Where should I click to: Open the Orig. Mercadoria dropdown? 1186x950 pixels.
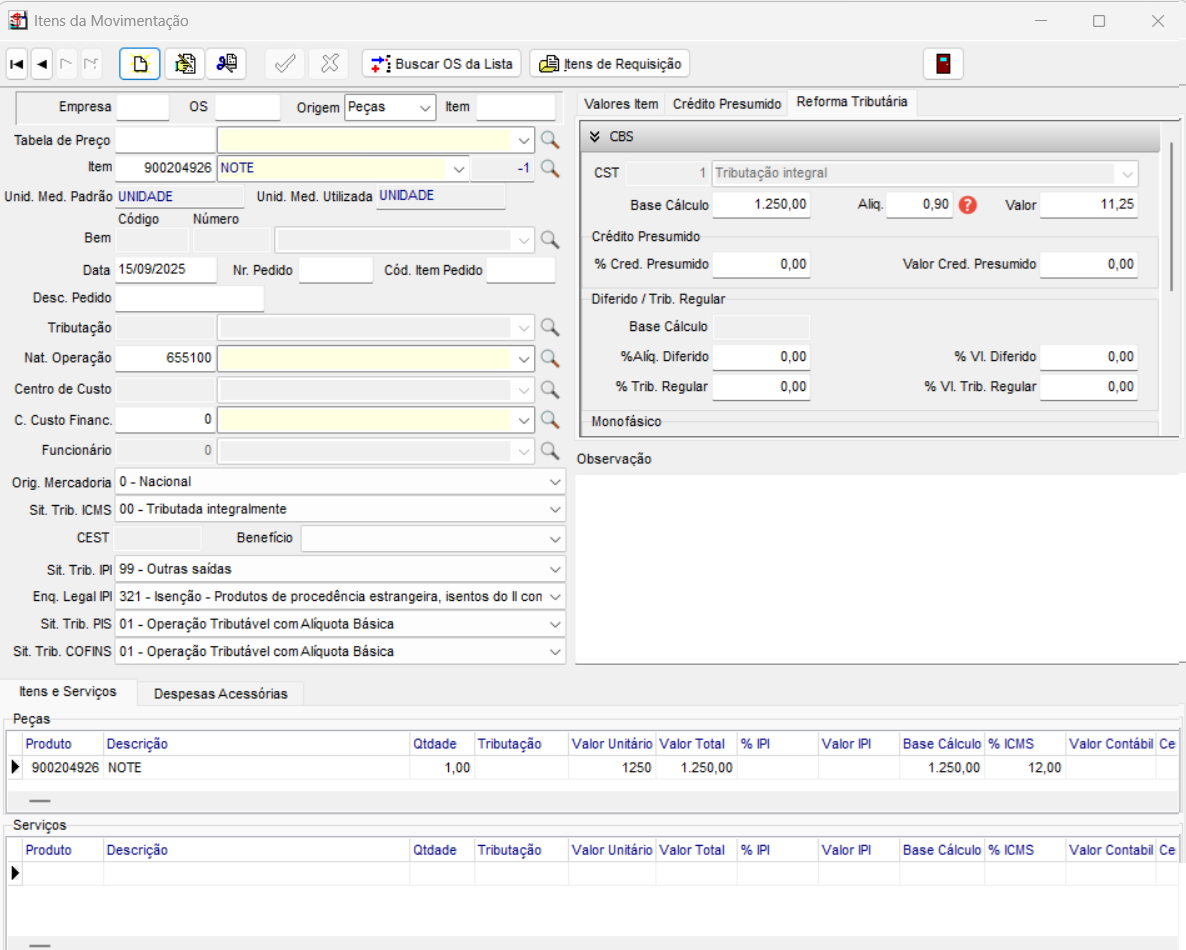555,482
